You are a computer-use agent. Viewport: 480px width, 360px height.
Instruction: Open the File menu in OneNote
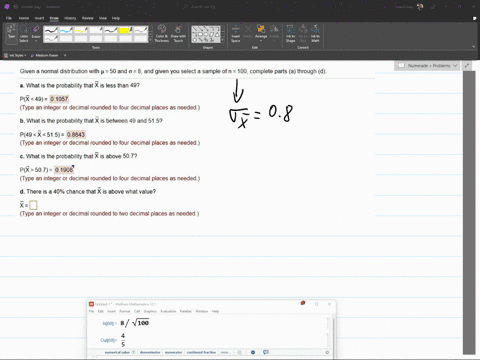click(9, 18)
